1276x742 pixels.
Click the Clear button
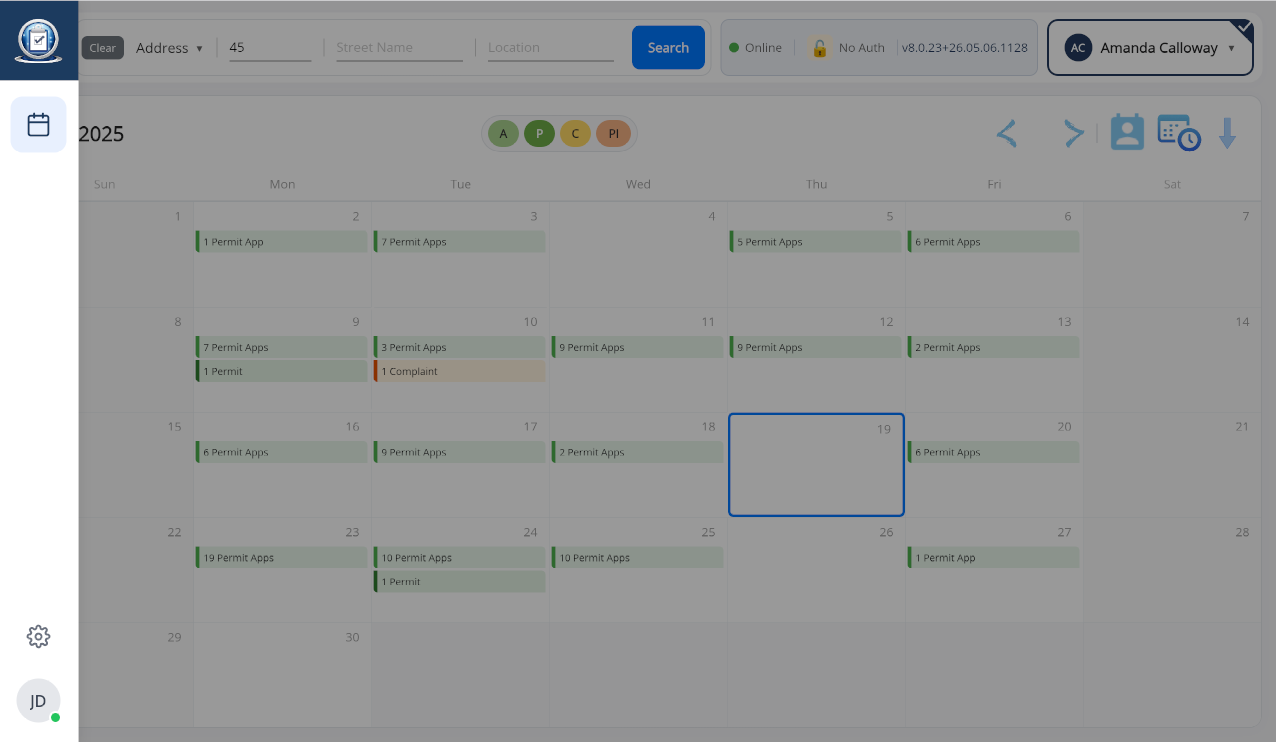tap(103, 48)
